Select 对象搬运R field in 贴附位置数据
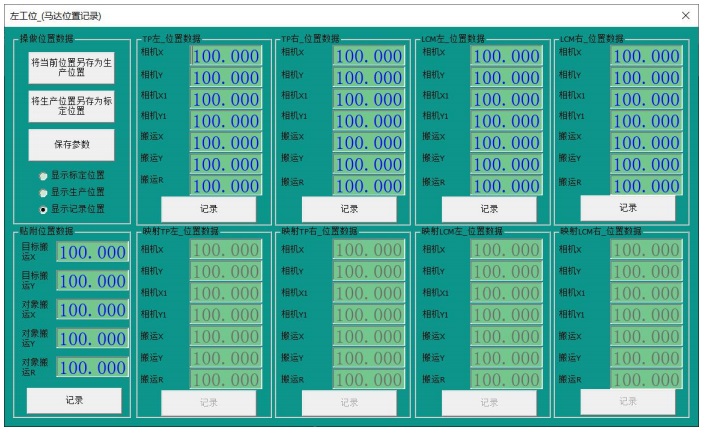This screenshot has height=433, width=713. point(92,368)
